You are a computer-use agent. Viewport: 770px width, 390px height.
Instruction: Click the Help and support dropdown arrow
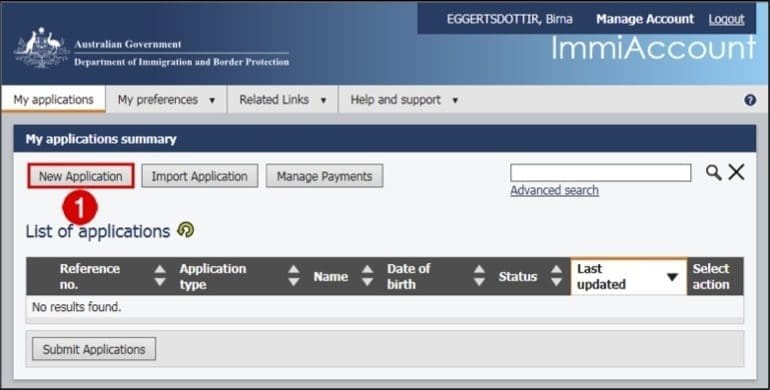coord(455,100)
